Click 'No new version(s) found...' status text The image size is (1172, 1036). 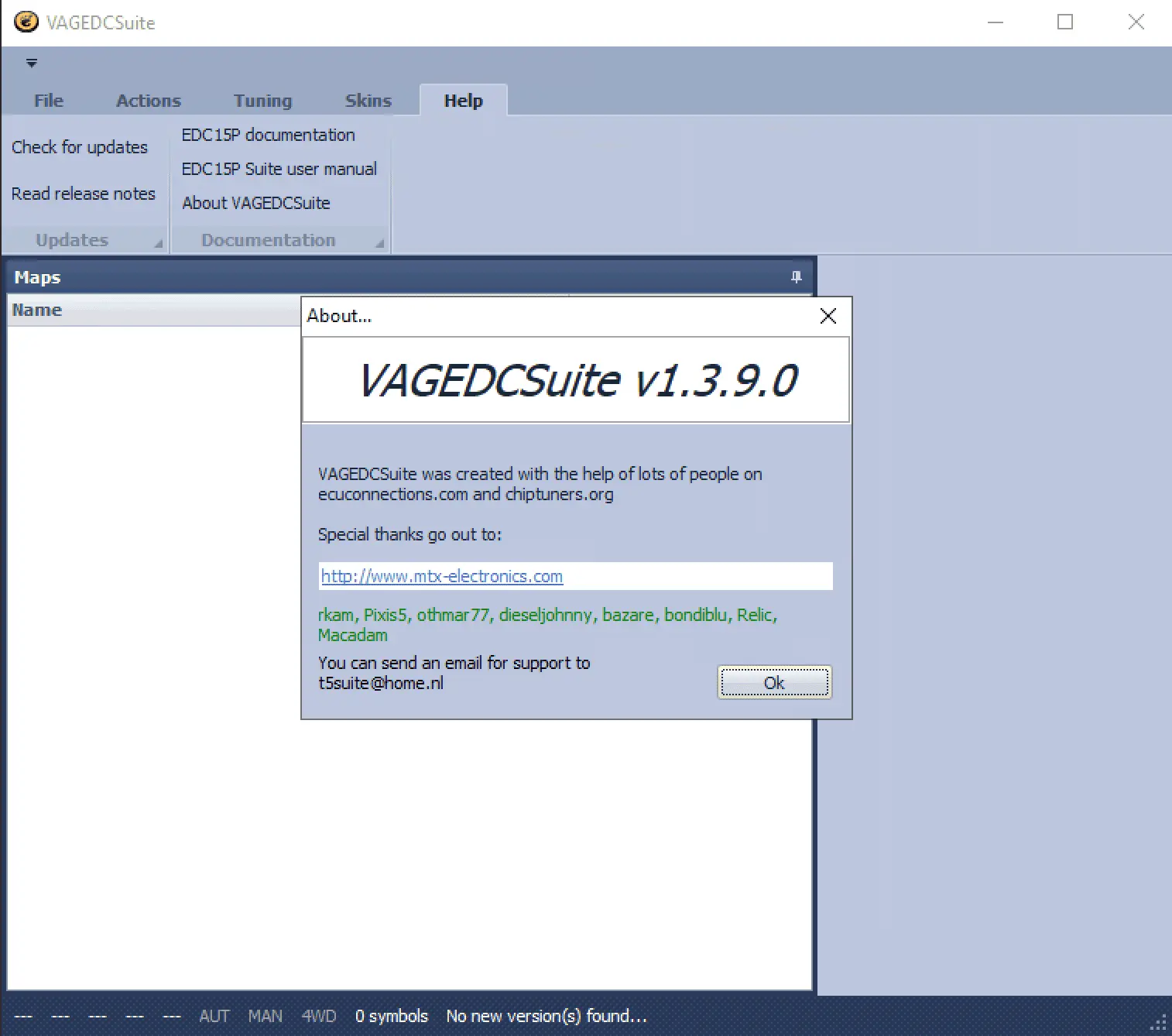click(x=547, y=1016)
